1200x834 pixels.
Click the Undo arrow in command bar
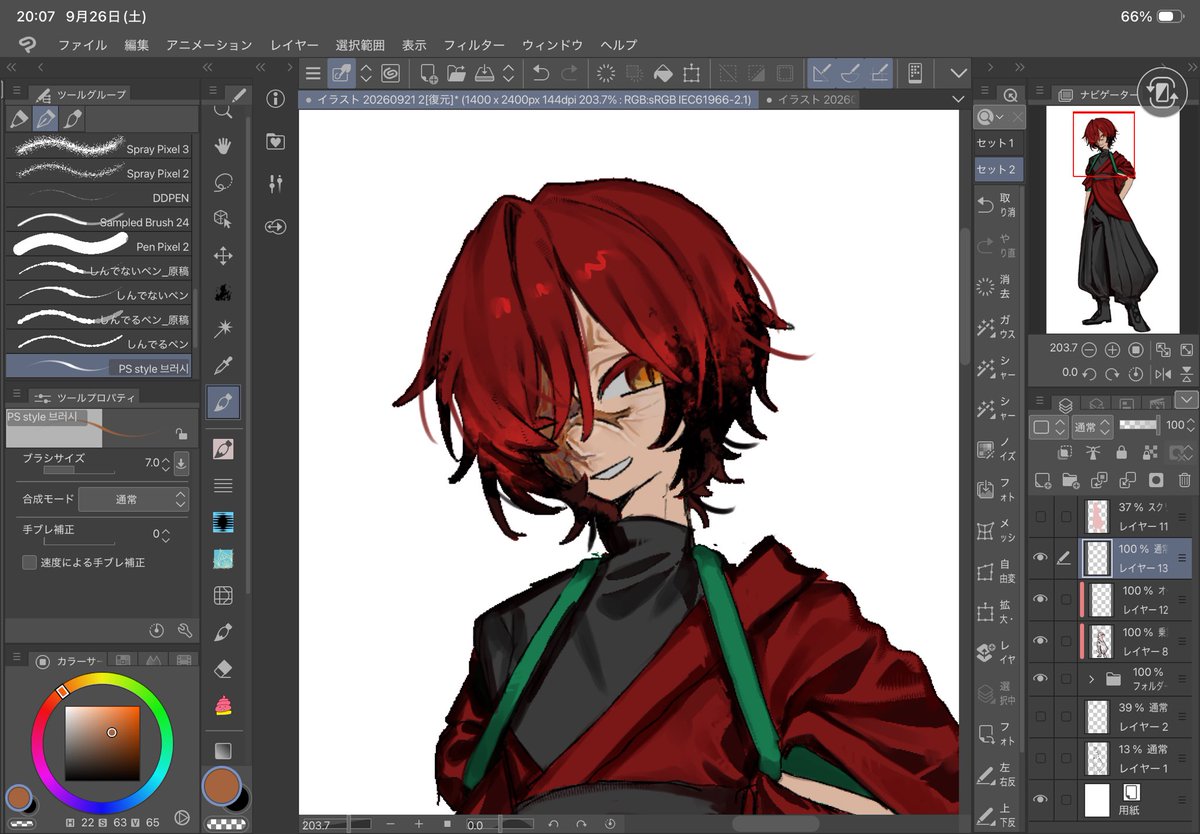pyautogui.click(x=540, y=73)
